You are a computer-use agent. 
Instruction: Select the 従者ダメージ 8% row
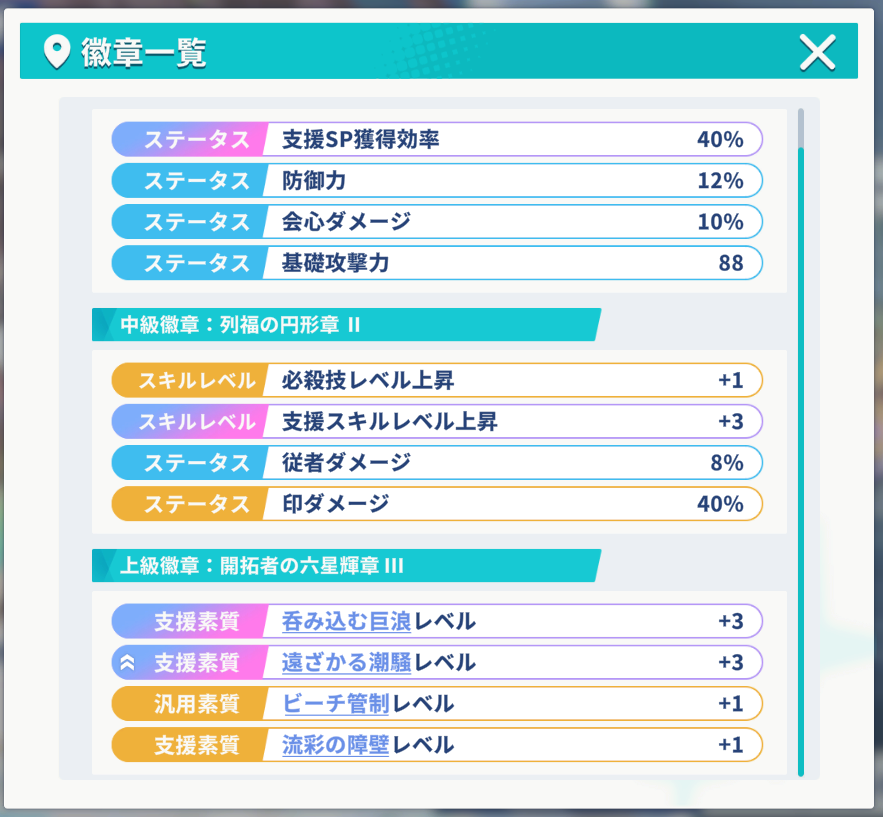click(x=437, y=462)
